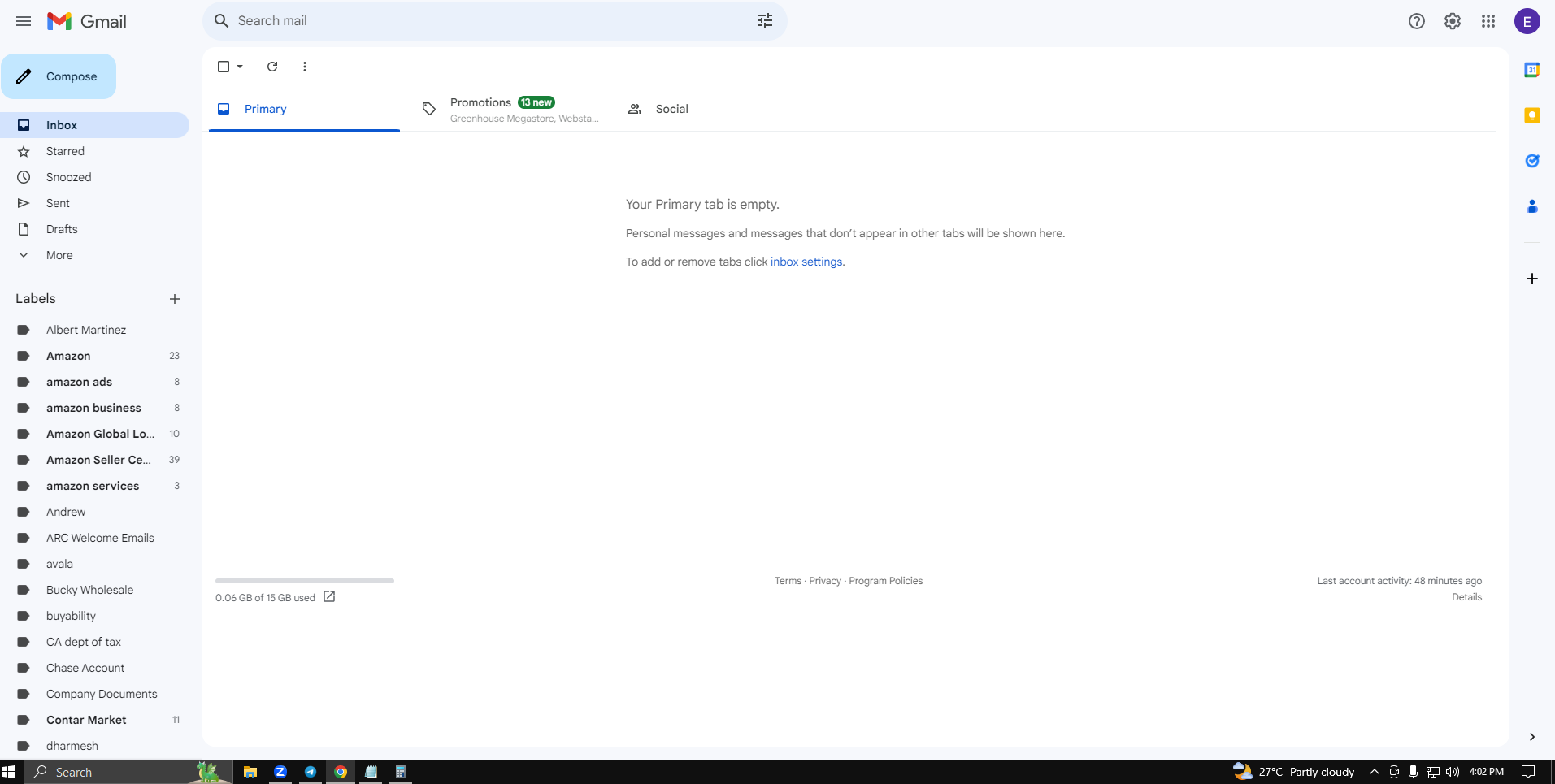1555x784 pixels.
Task: Click the Compose button
Action: pyautogui.click(x=59, y=76)
